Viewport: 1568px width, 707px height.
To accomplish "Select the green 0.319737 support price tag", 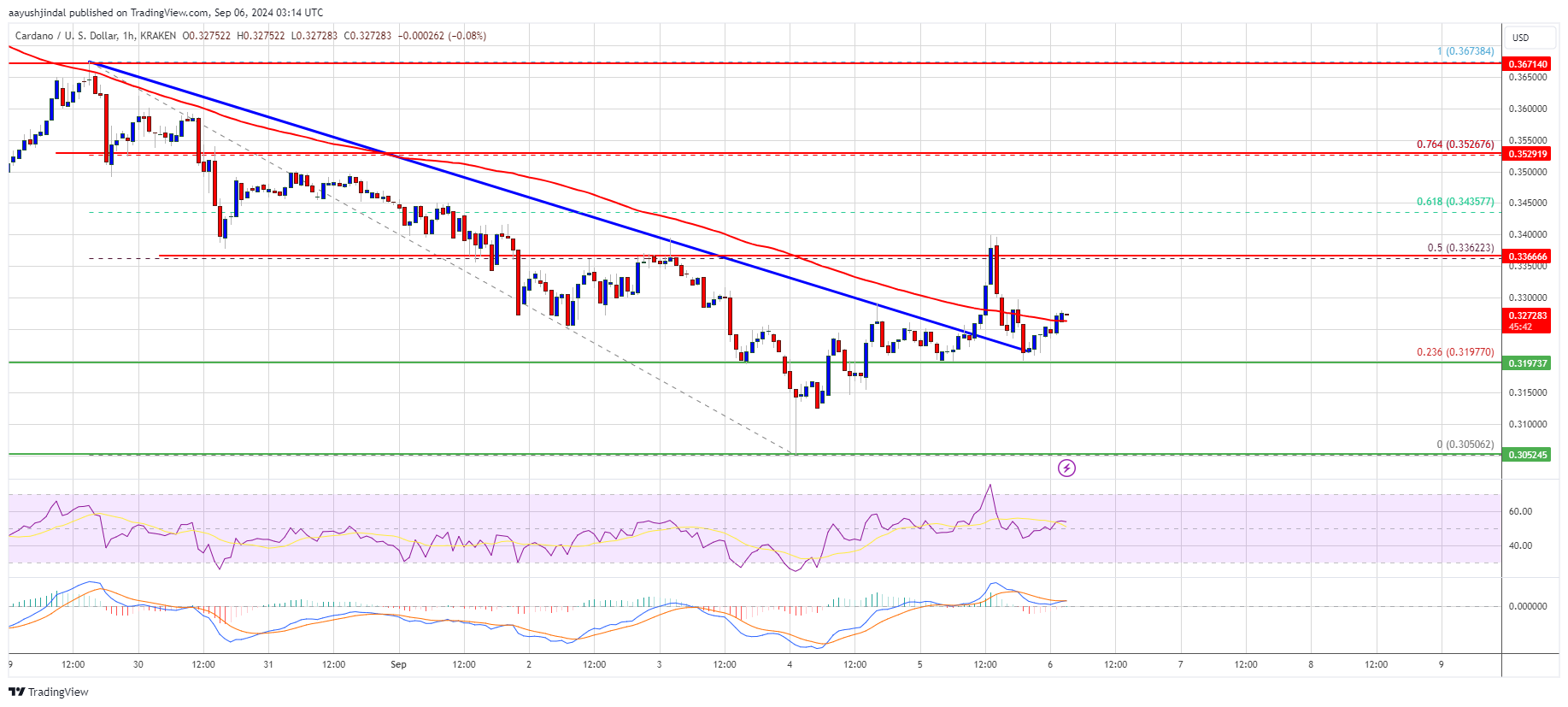I will pyautogui.click(x=1527, y=363).
